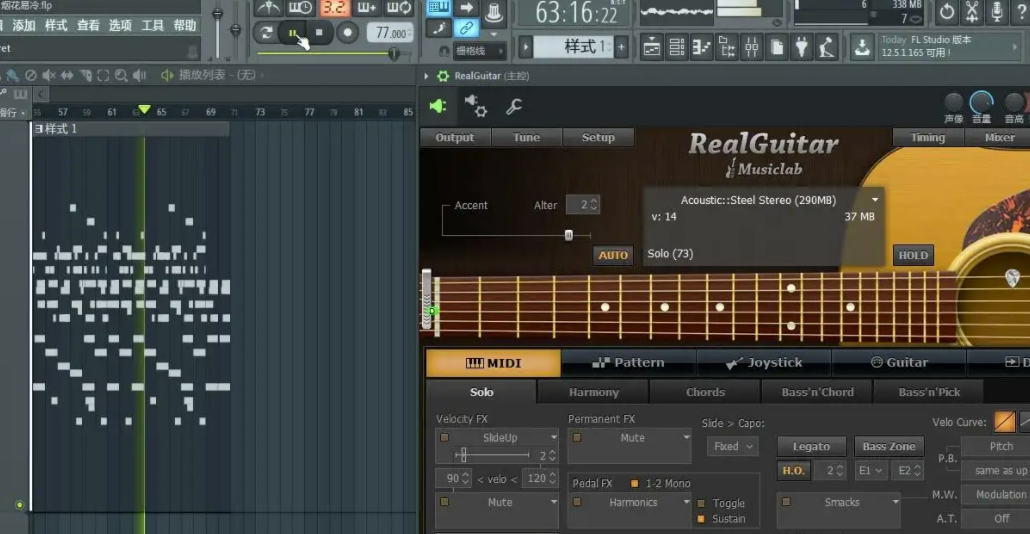Image resolution: width=1030 pixels, height=534 pixels.
Task: Open the SlideUp Velocity FX dropdown
Action: pos(554,437)
